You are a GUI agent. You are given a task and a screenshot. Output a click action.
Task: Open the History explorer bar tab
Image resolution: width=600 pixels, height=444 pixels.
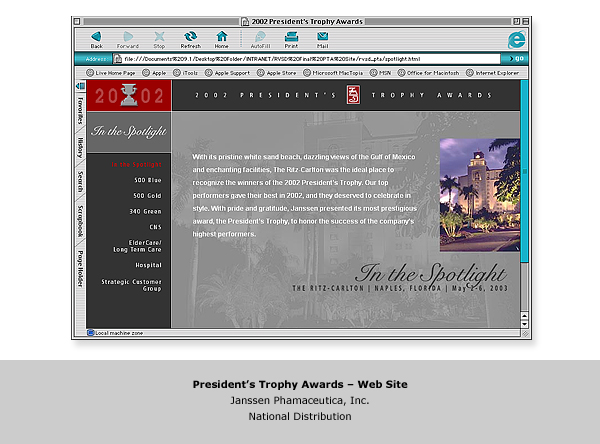pyautogui.click(x=80, y=148)
